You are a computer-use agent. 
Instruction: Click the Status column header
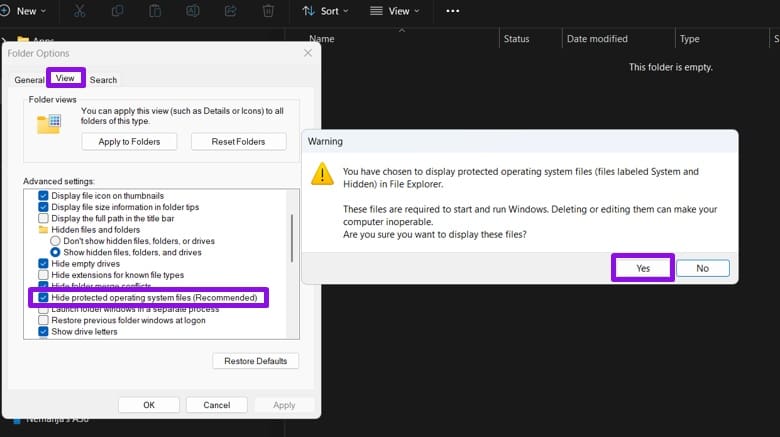pos(516,39)
